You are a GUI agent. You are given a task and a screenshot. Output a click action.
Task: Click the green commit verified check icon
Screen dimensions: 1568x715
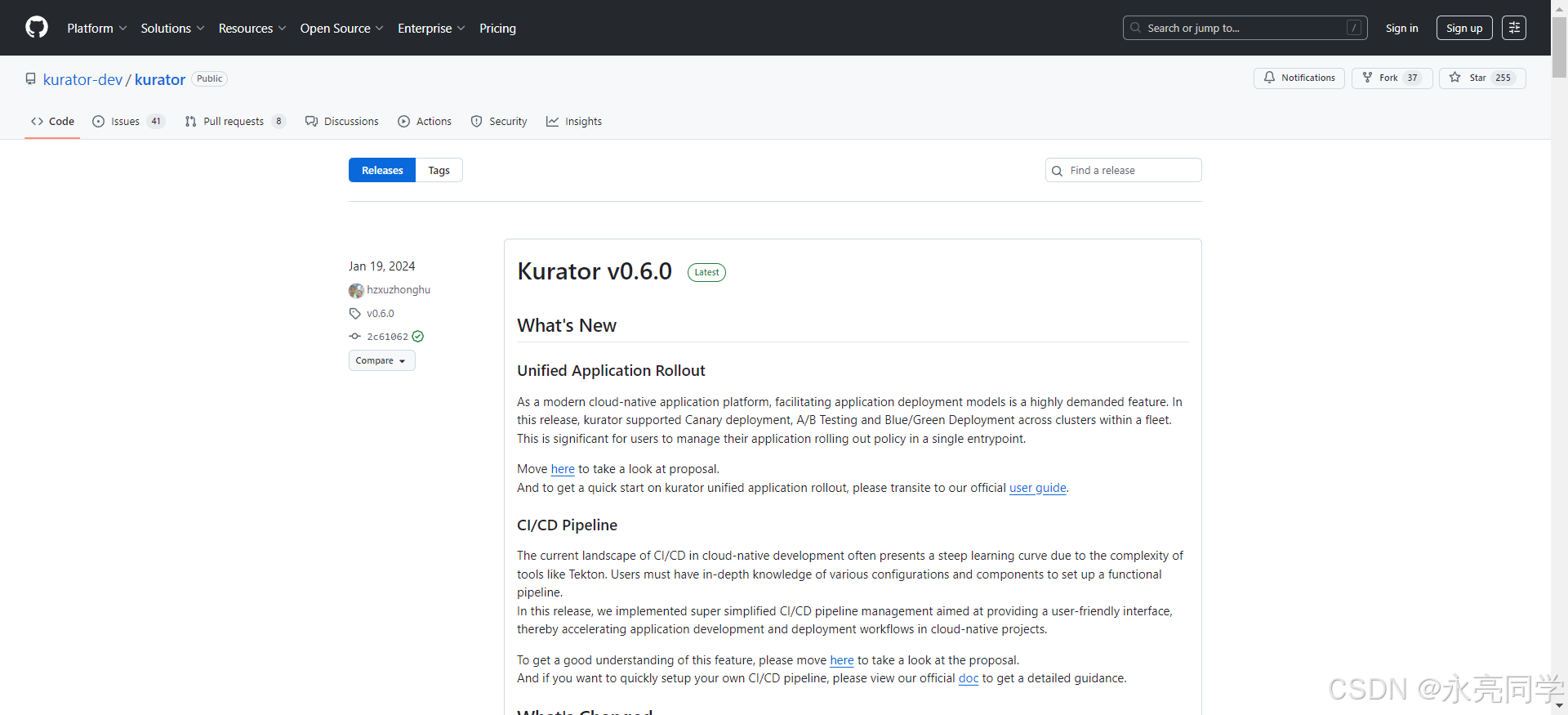(418, 336)
